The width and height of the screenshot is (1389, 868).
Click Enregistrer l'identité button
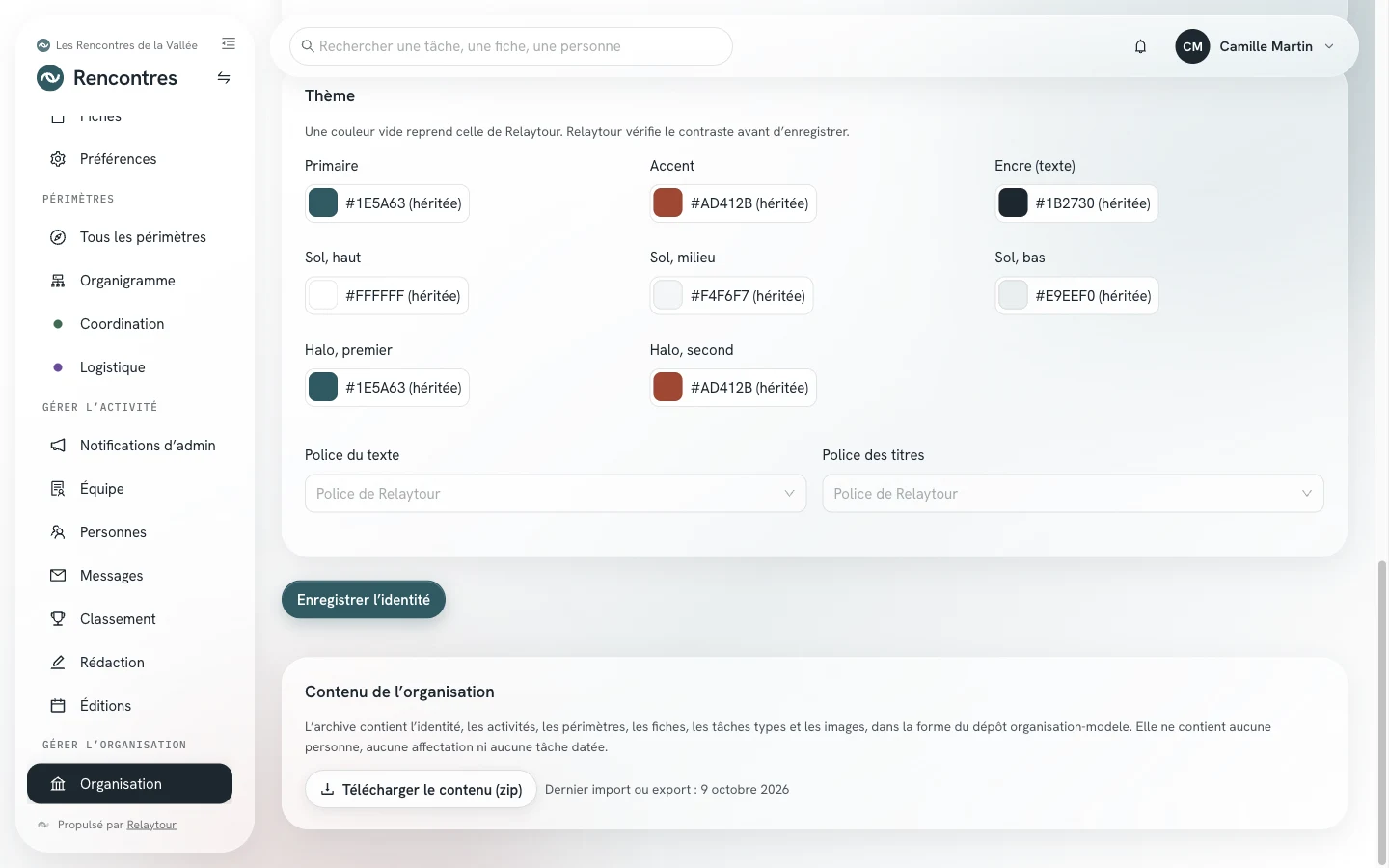(x=364, y=600)
